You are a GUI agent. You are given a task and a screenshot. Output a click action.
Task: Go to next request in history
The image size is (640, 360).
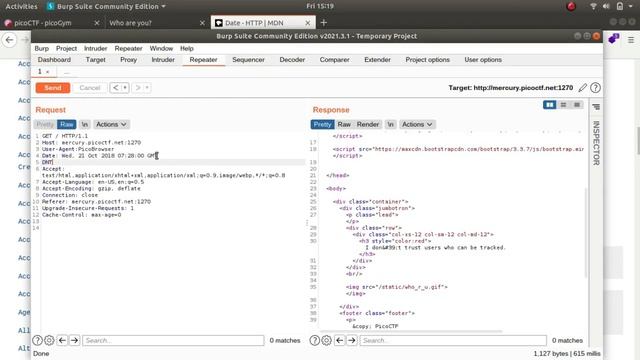coord(138,88)
